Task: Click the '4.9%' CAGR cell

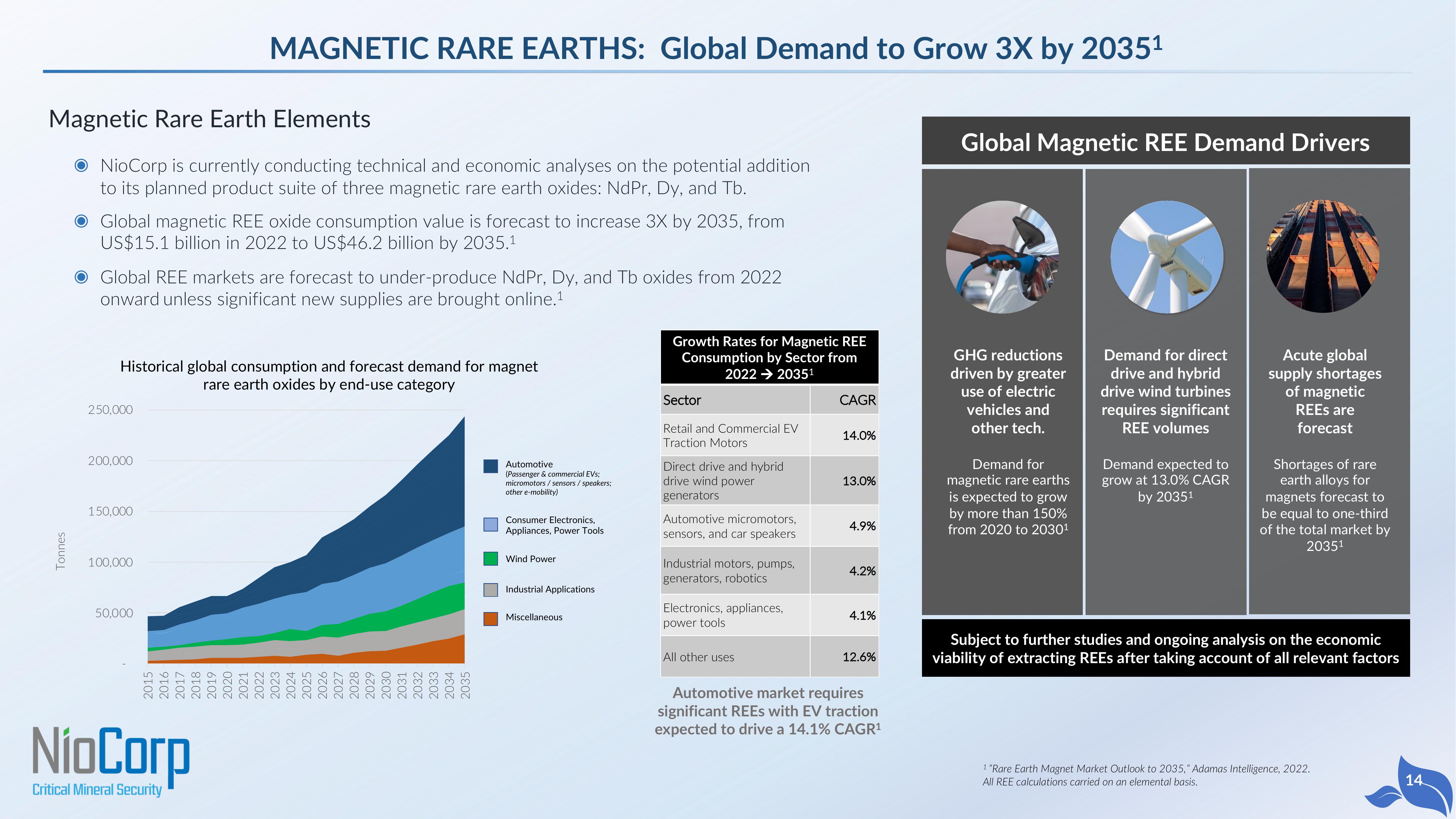Action: coord(844,526)
